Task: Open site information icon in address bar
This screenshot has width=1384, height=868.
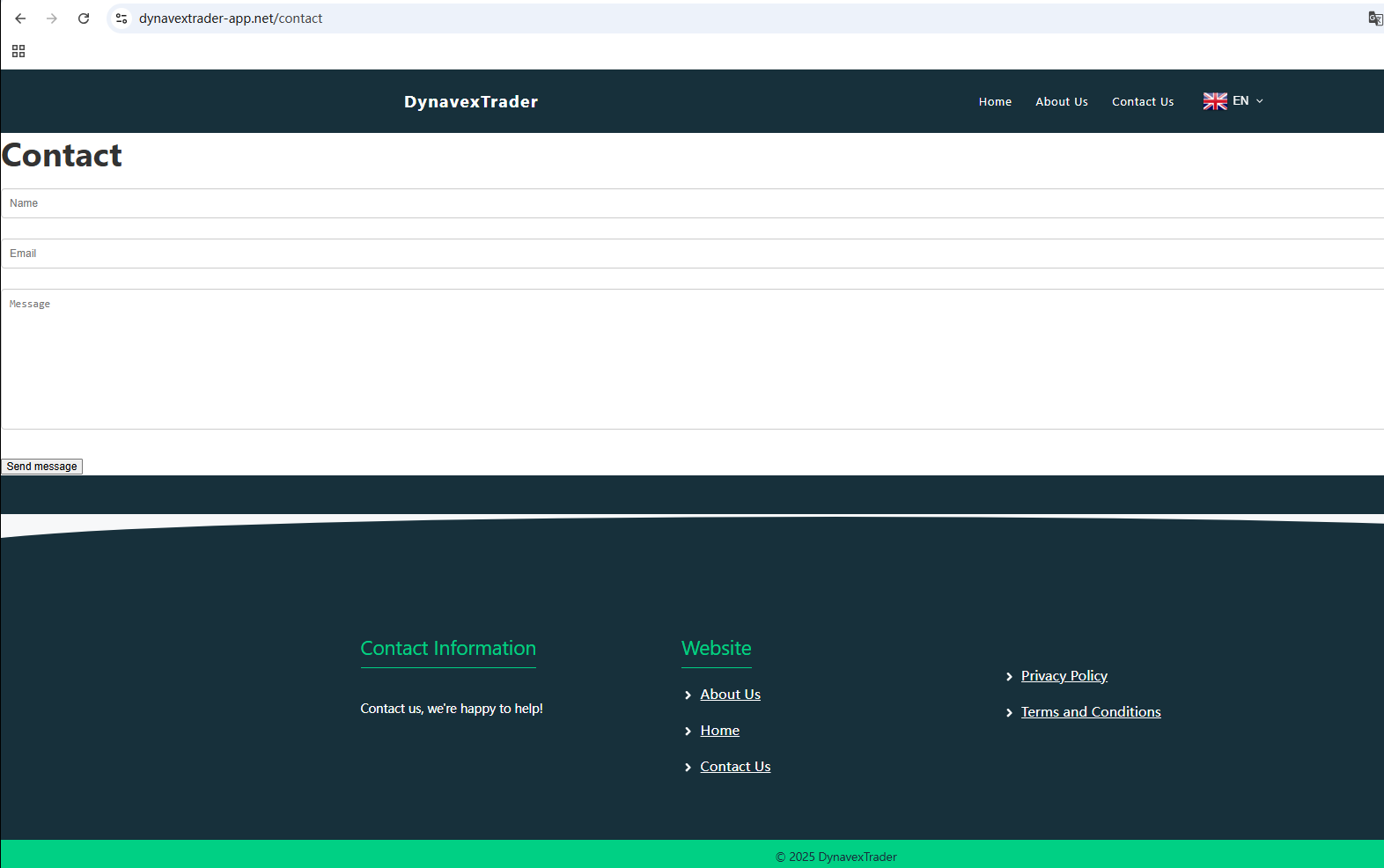Action: point(121,18)
